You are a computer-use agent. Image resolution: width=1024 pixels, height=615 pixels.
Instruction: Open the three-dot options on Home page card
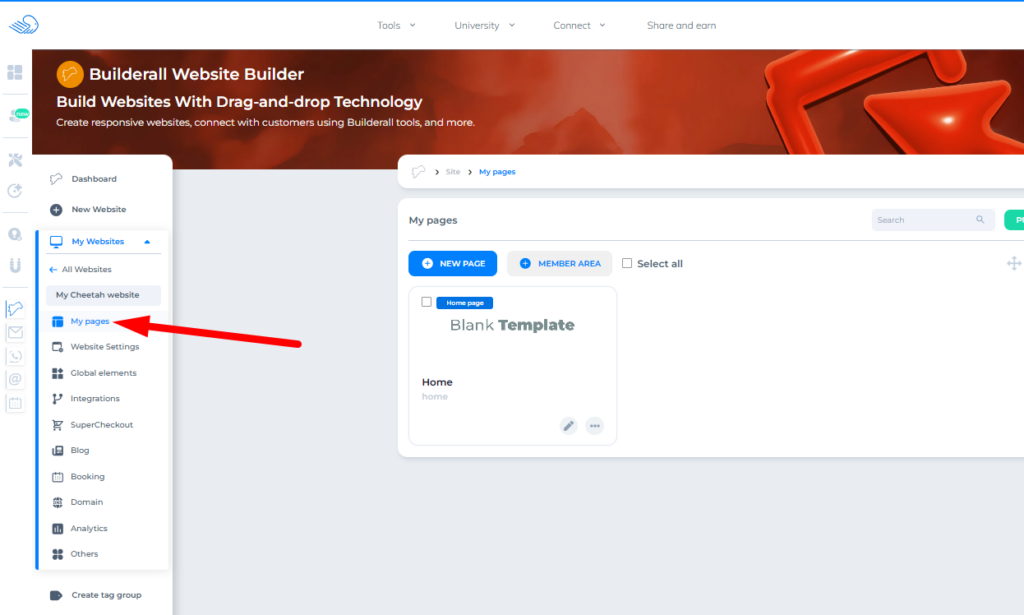595,426
